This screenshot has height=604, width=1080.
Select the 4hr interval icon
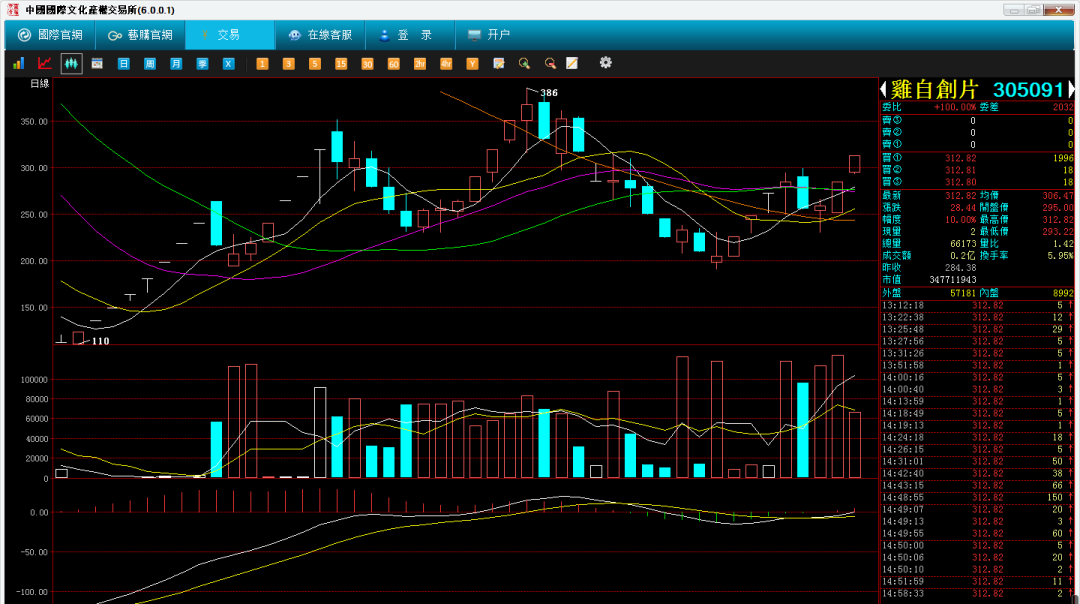pyautogui.click(x=446, y=63)
